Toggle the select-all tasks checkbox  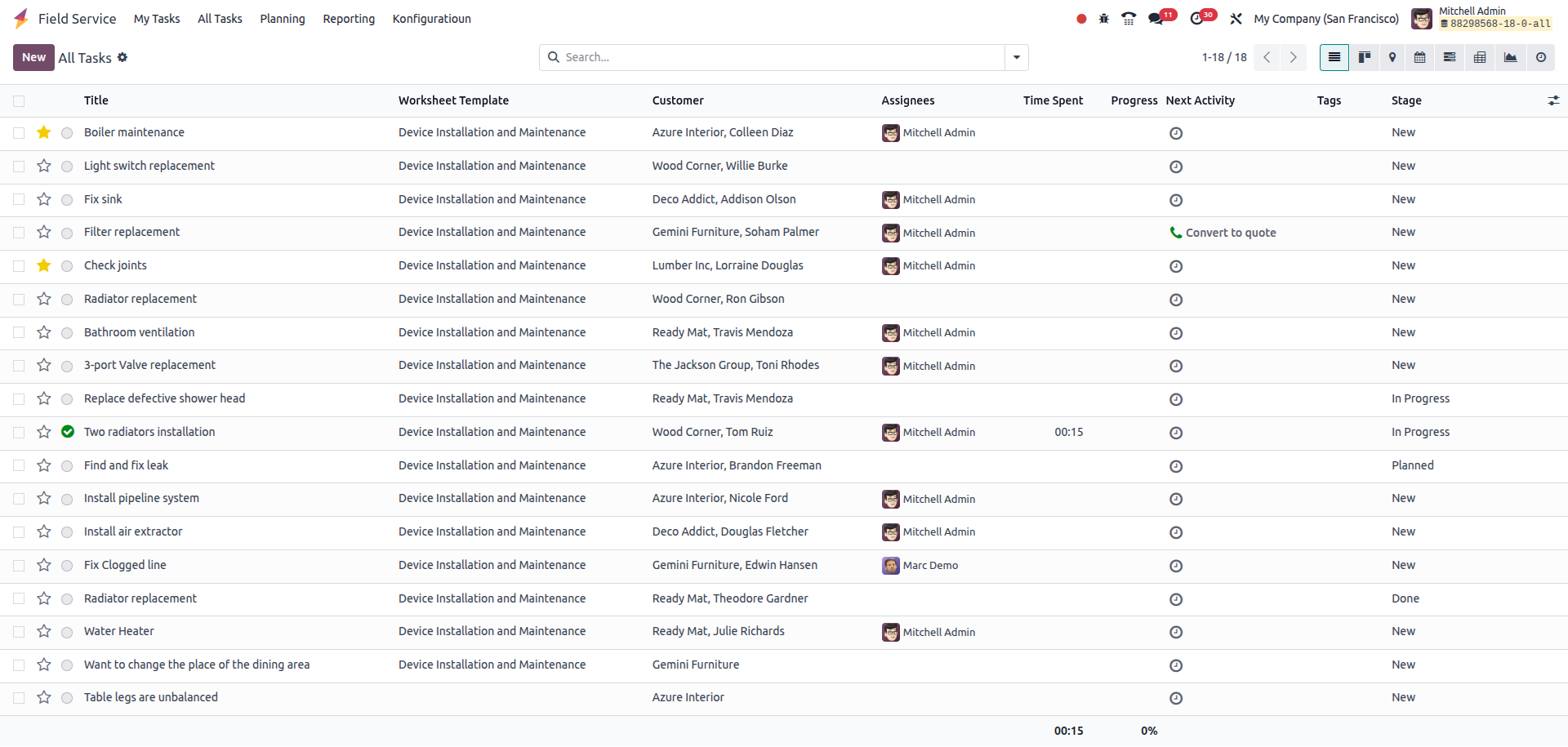click(19, 101)
